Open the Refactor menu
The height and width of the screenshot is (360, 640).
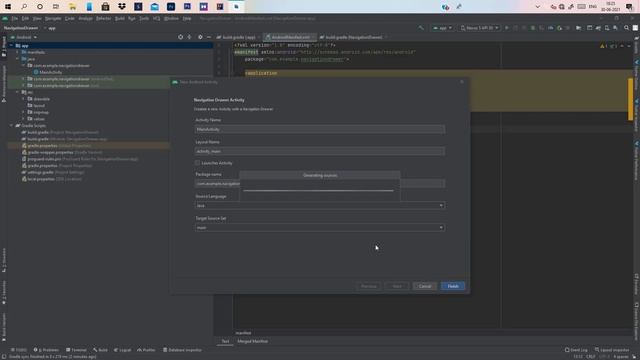tap(103, 18)
